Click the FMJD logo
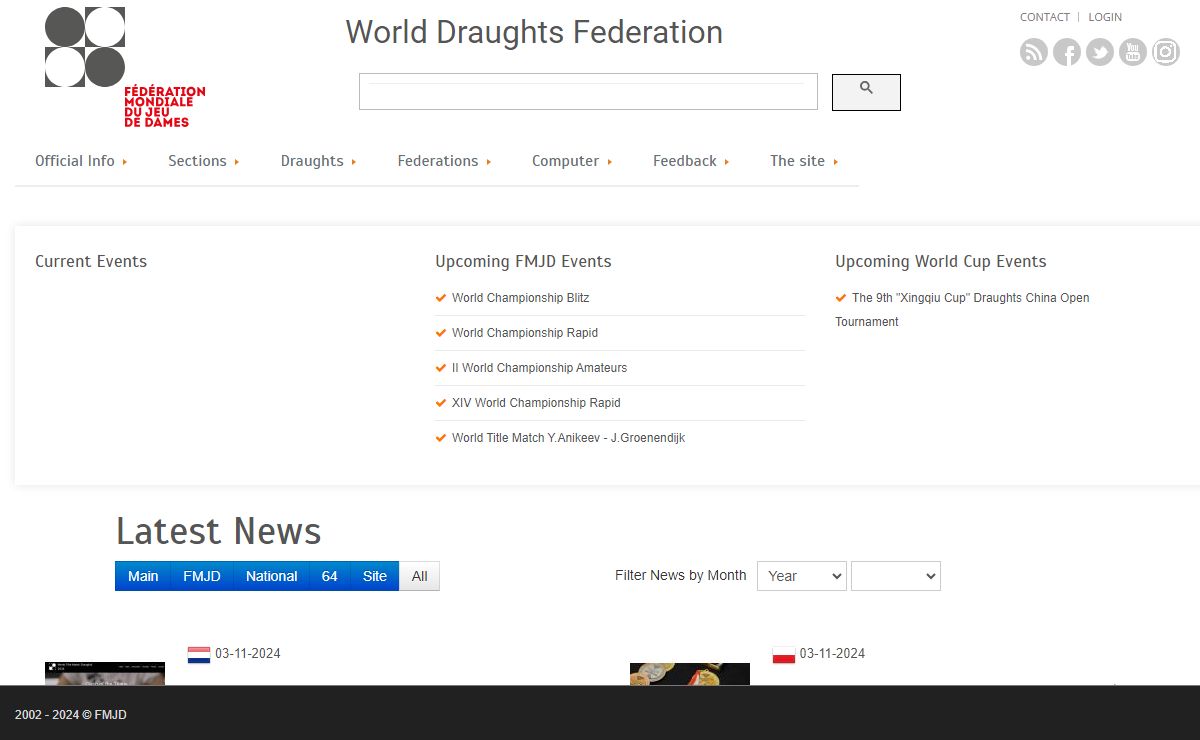 (x=124, y=67)
